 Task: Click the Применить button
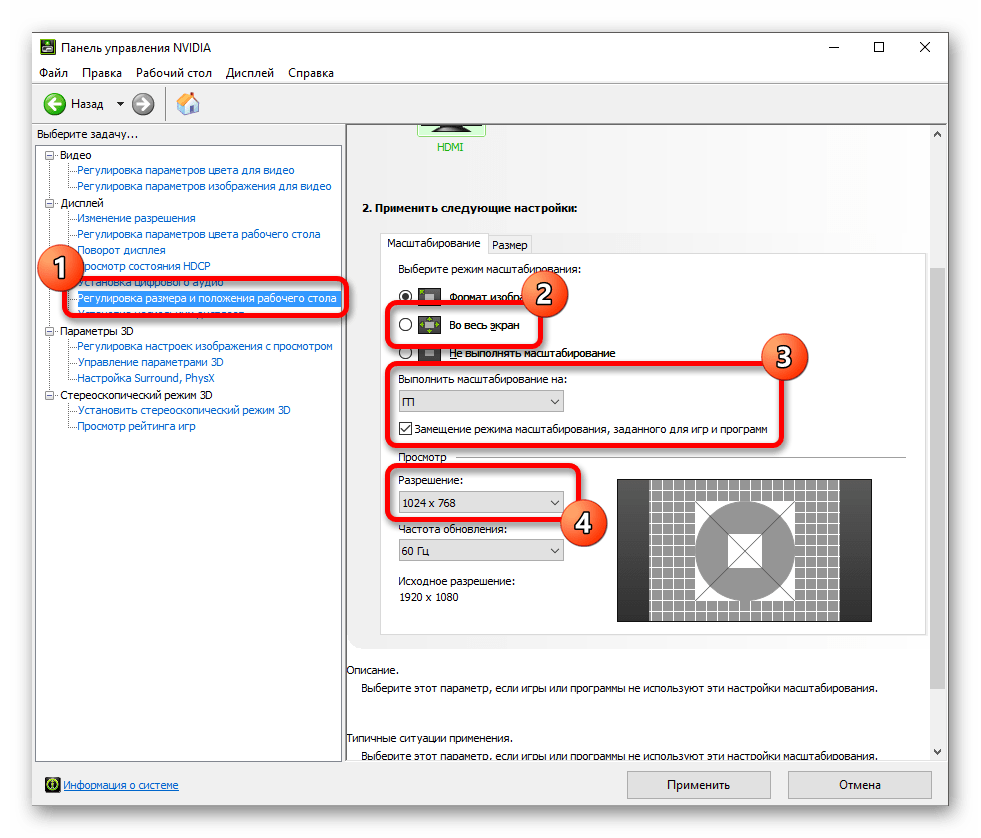coord(698,785)
